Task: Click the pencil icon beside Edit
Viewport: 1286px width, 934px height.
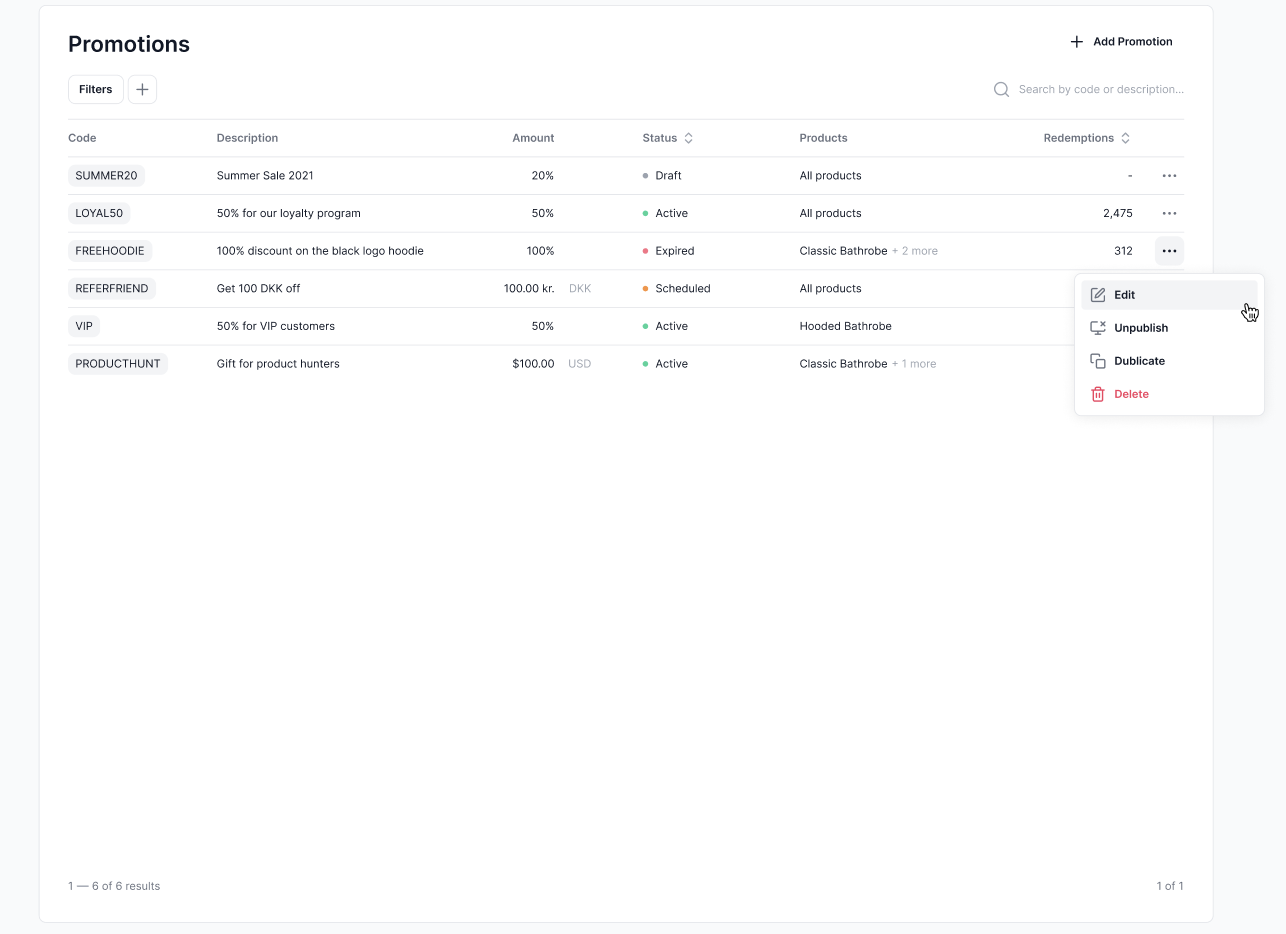Action: click(1098, 295)
